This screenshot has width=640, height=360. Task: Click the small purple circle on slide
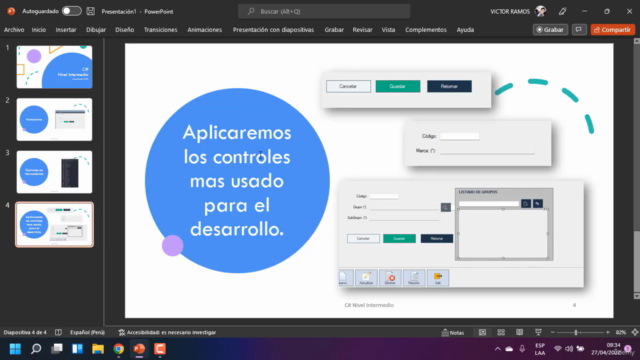(x=173, y=246)
